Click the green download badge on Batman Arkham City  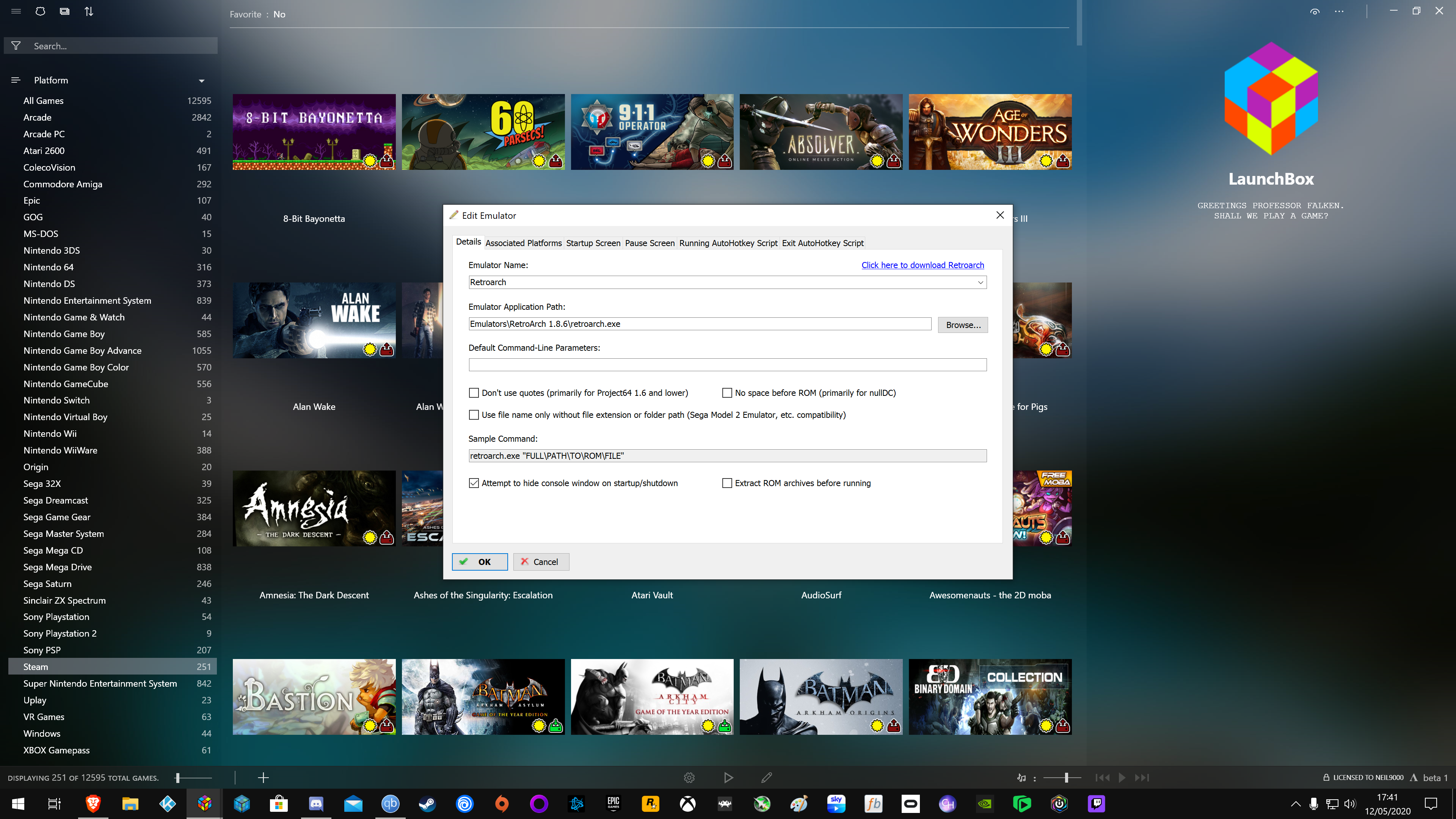725,726
